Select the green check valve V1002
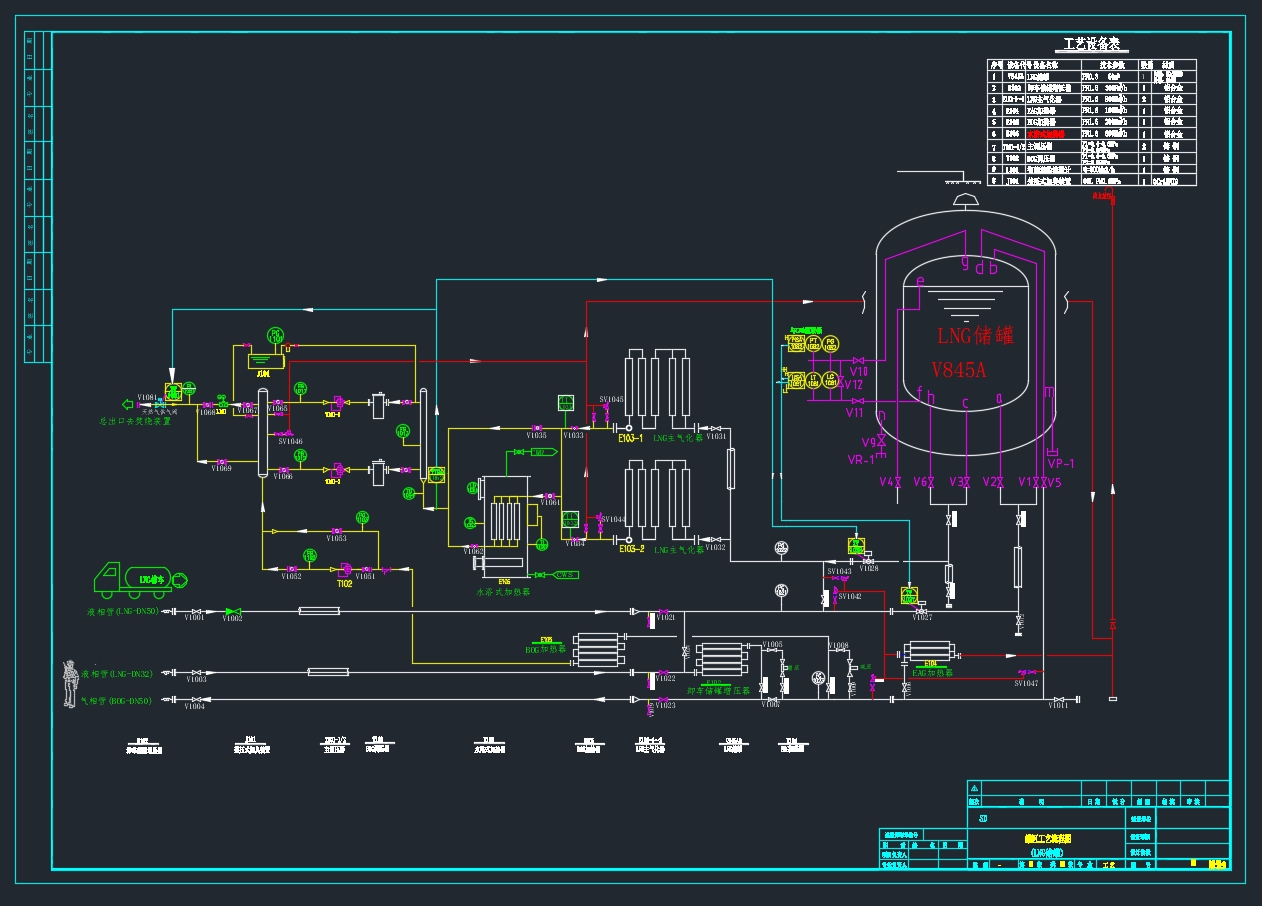This screenshot has width=1262, height=906. (232, 611)
